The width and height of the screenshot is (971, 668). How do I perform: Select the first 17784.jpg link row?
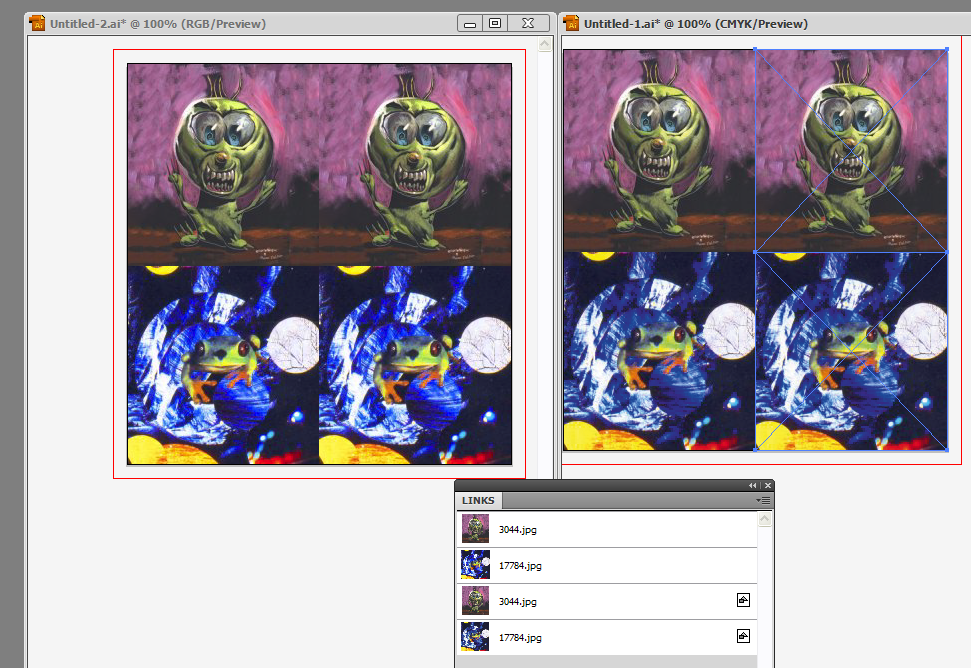tap(607, 565)
